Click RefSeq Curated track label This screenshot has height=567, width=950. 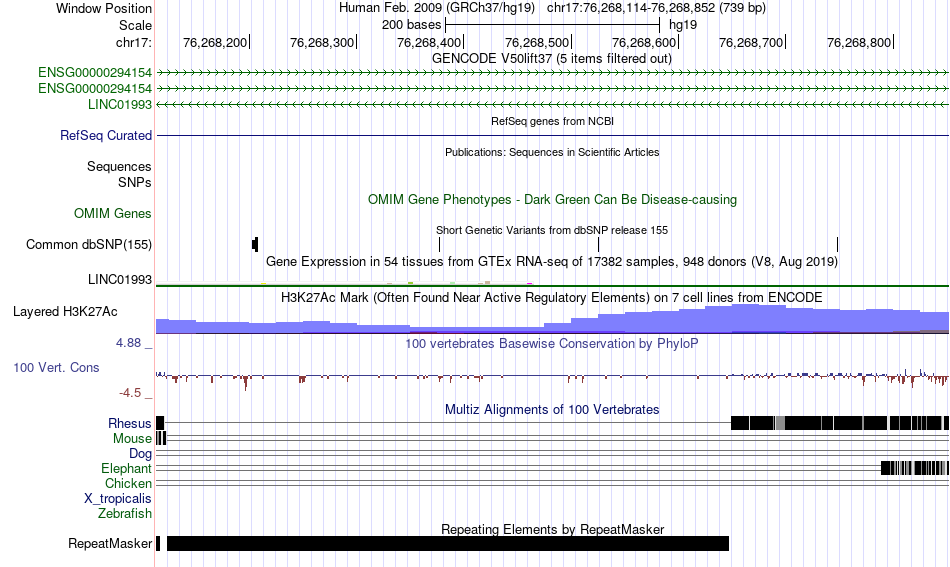pyautogui.click(x=106, y=135)
